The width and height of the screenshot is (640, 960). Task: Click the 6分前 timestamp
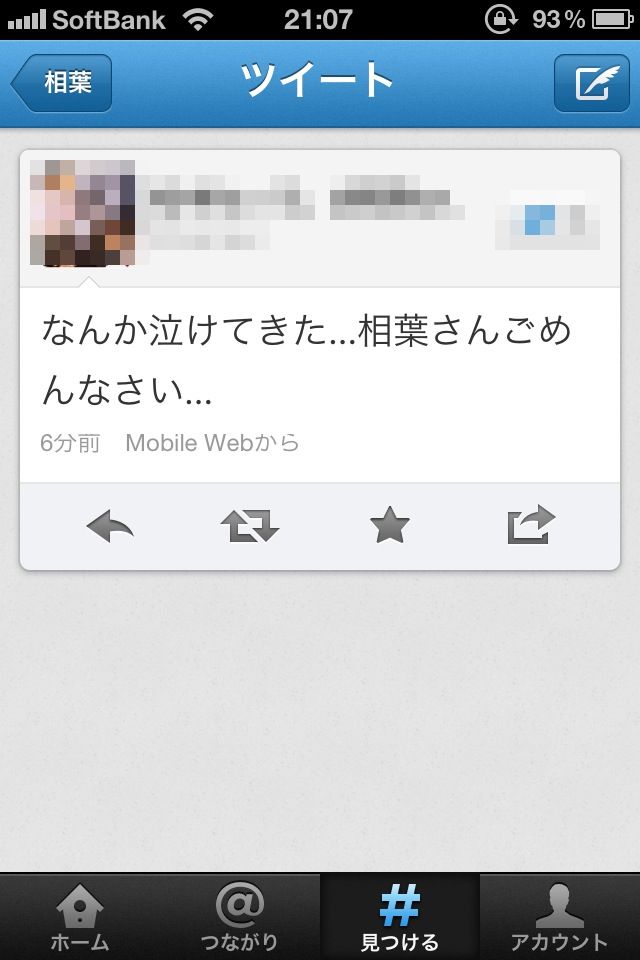70,443
